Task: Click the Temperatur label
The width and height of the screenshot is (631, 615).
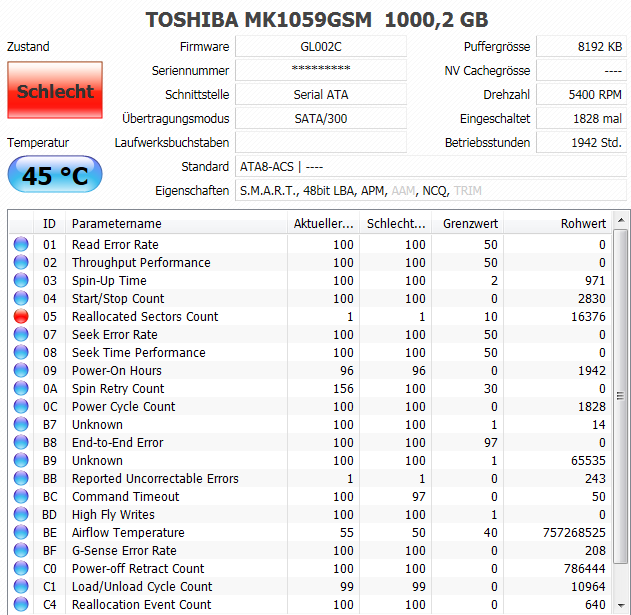Action: 38,142
